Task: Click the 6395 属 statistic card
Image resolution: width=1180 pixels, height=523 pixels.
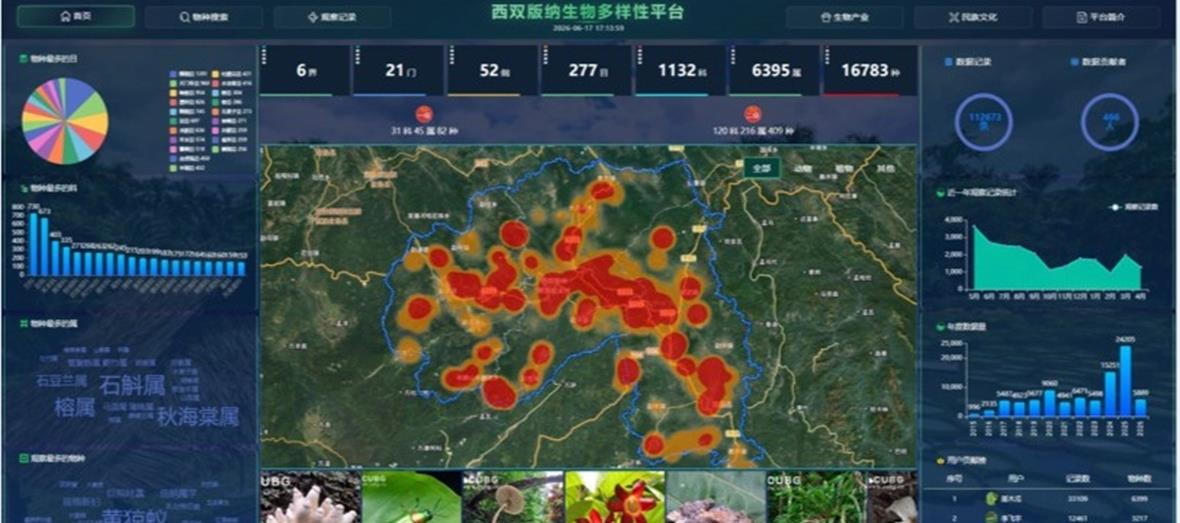Action: (x=775, y=71)
